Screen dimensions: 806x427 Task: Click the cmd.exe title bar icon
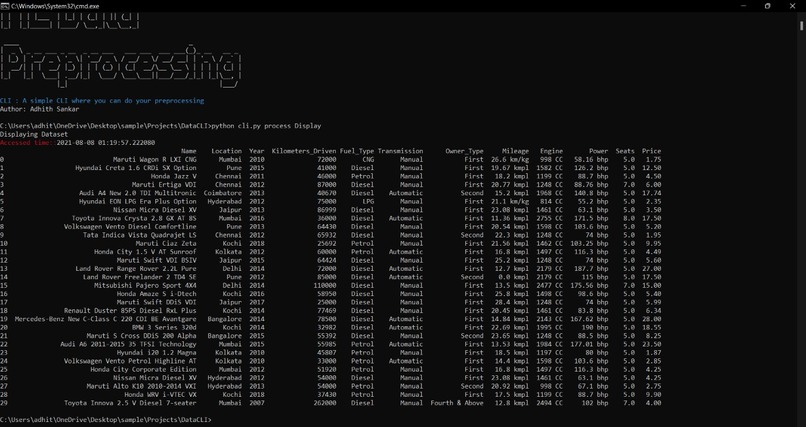tap(5, 6)
